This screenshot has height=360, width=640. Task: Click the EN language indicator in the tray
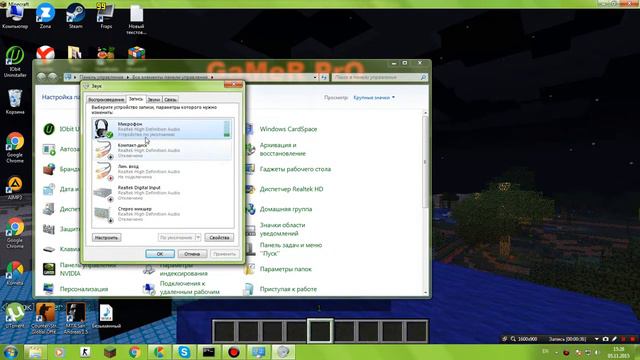pyautogui.click(x=545, y=351)
